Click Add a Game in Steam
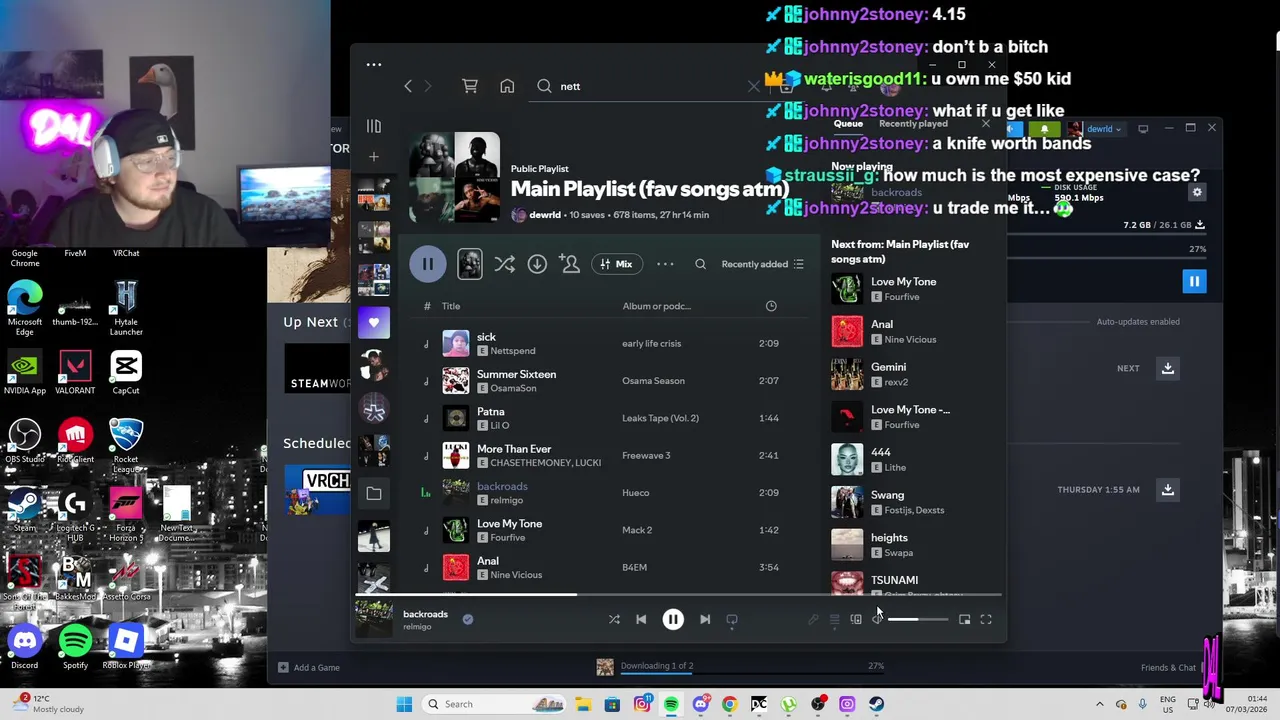Screen dimensions: 1280x720 [309, 667]
